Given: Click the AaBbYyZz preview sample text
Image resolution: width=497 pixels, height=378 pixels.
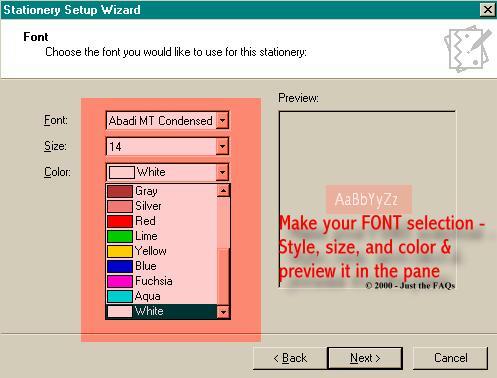Looking at the screenshot, I should point(366,200).
